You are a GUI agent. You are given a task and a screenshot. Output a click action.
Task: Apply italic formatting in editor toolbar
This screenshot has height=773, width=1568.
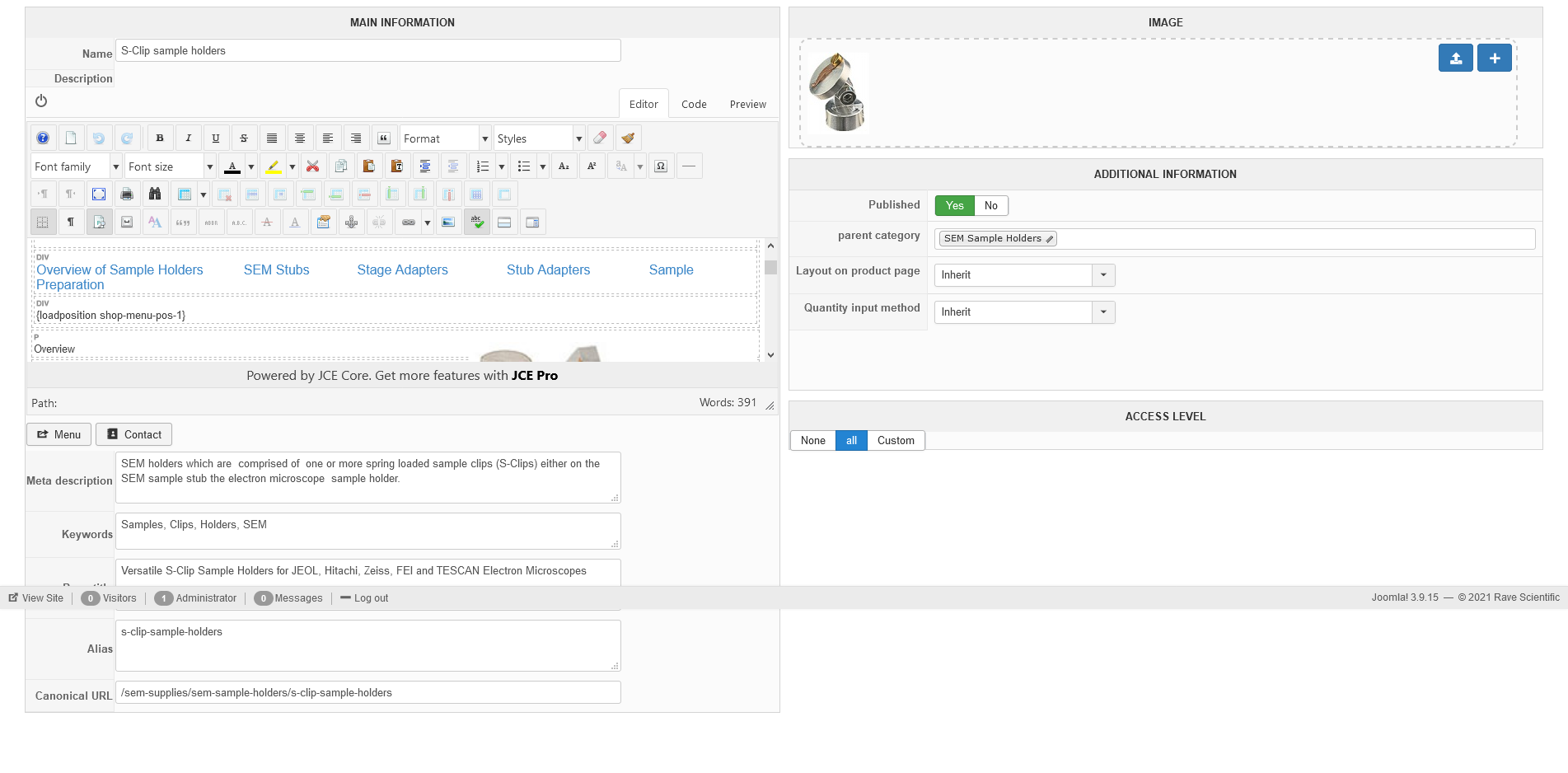tap(188, 138)
